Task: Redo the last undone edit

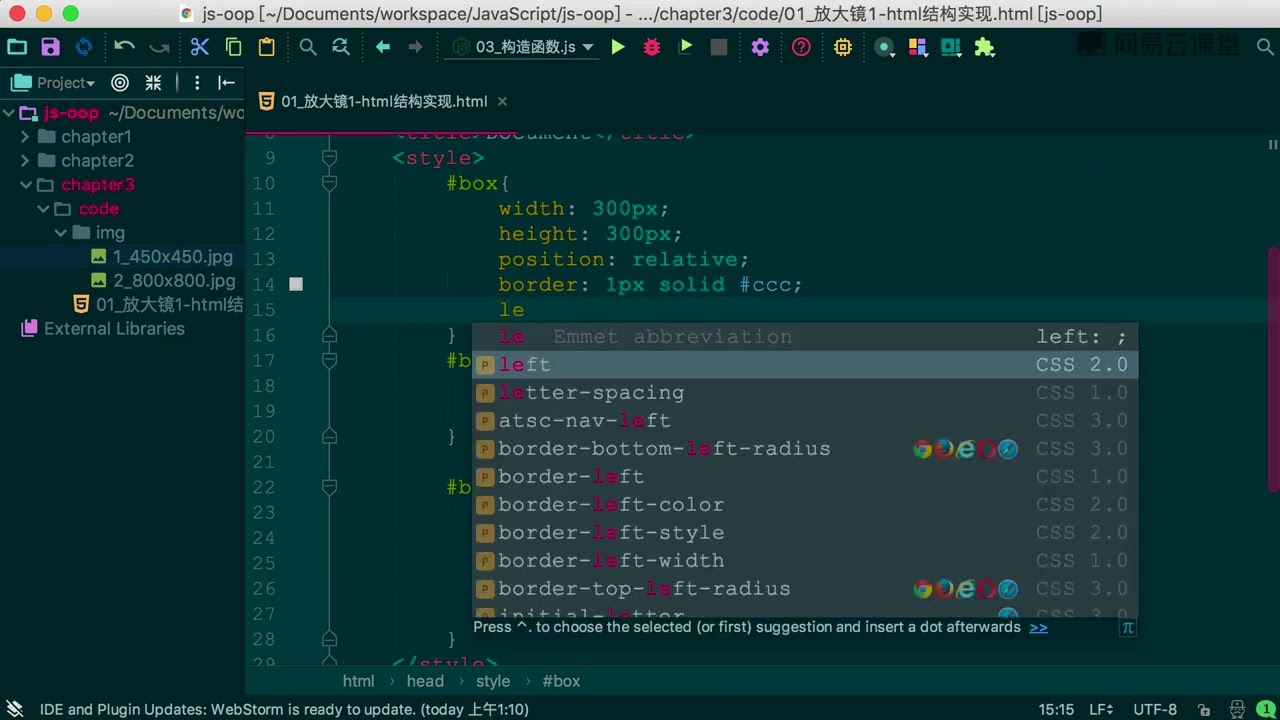Action: (x=159, y=47)
